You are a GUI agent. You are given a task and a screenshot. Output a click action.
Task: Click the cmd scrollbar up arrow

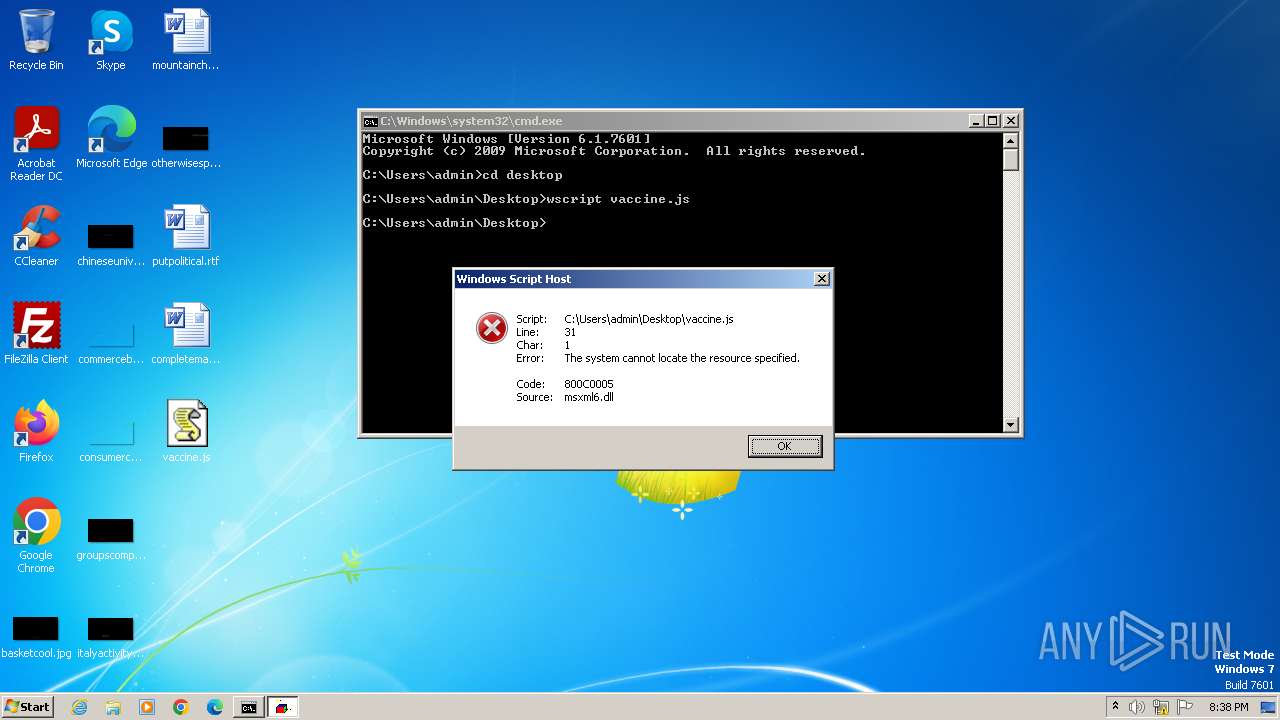1011,140
